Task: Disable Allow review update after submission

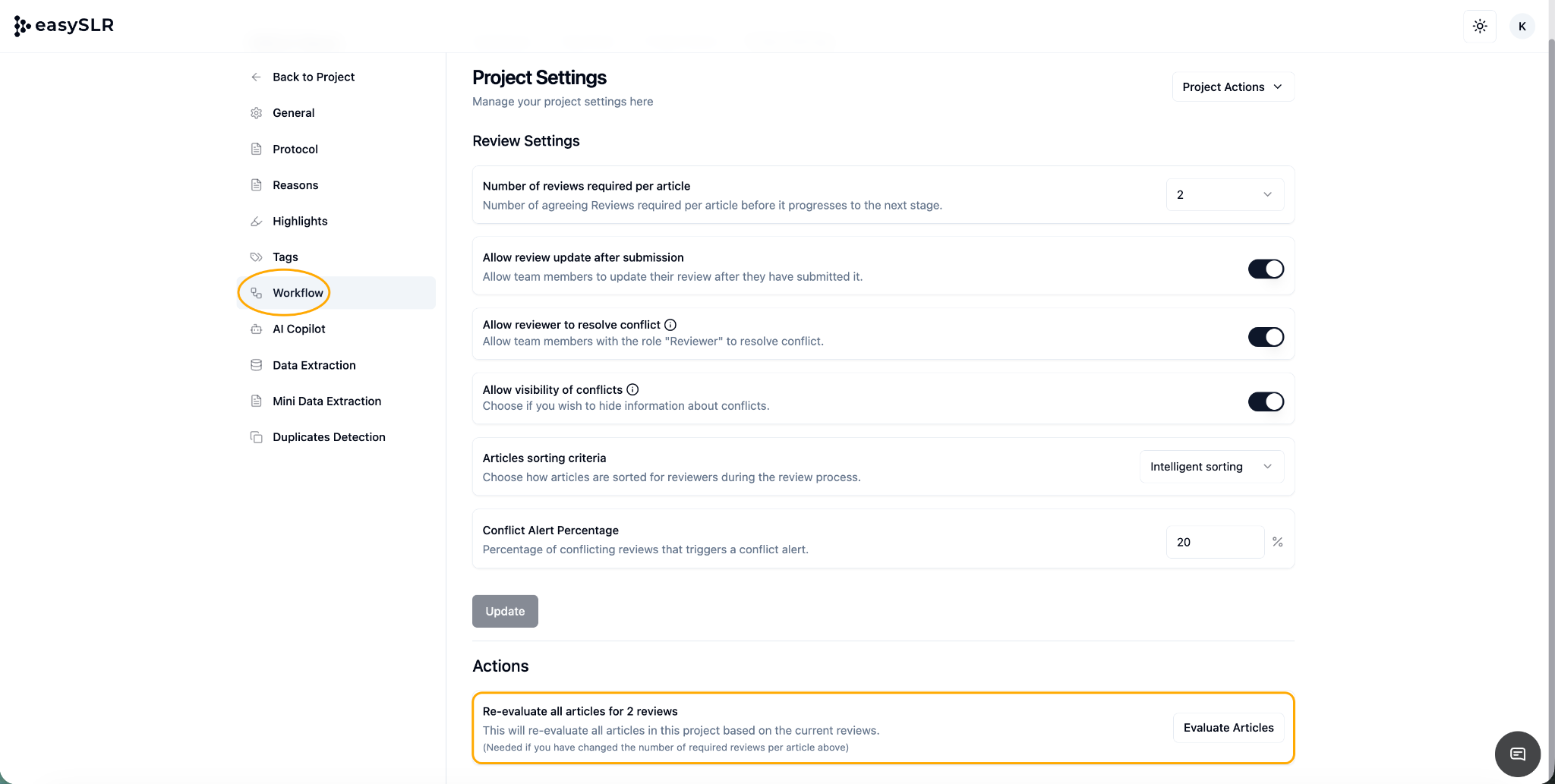Action: (x=1265, y=269)
